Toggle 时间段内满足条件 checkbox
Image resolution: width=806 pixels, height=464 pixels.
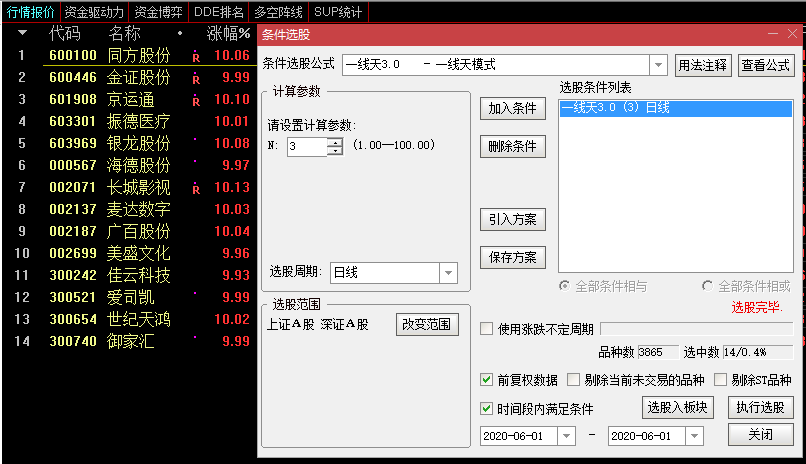[x=487, y=408]
